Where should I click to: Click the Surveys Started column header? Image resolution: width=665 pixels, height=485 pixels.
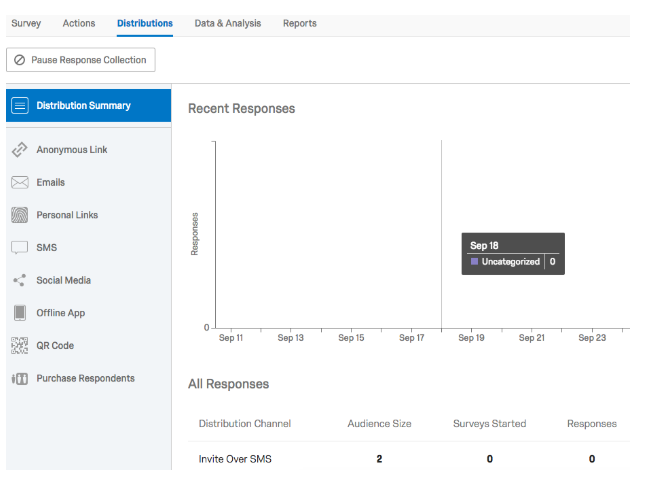coord(489,424)
